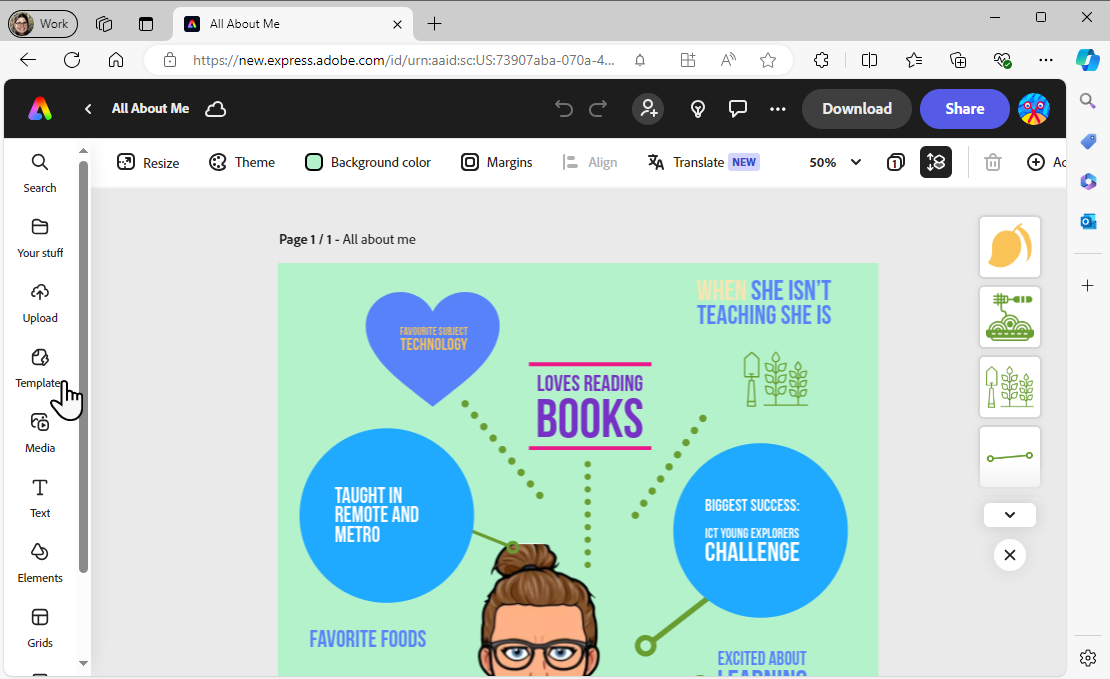Delete using the trash icon

(992, 162)
